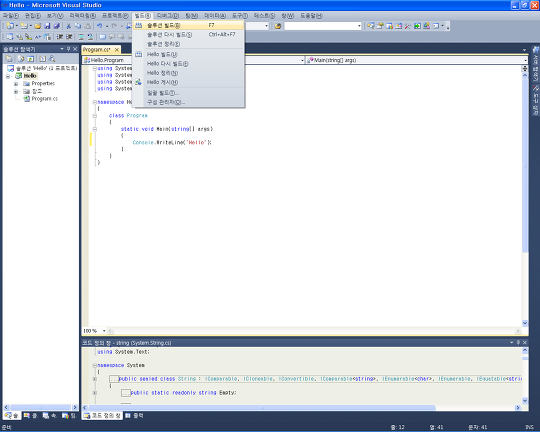Open the Main(string[] args) member dropdown

[526, 60]
